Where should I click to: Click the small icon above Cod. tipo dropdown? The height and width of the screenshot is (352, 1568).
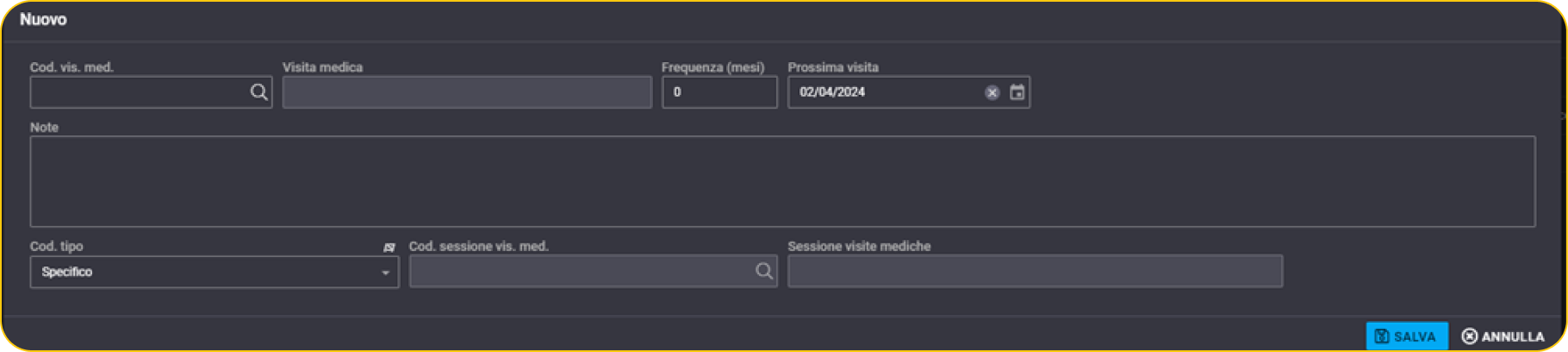click(389, 248)
